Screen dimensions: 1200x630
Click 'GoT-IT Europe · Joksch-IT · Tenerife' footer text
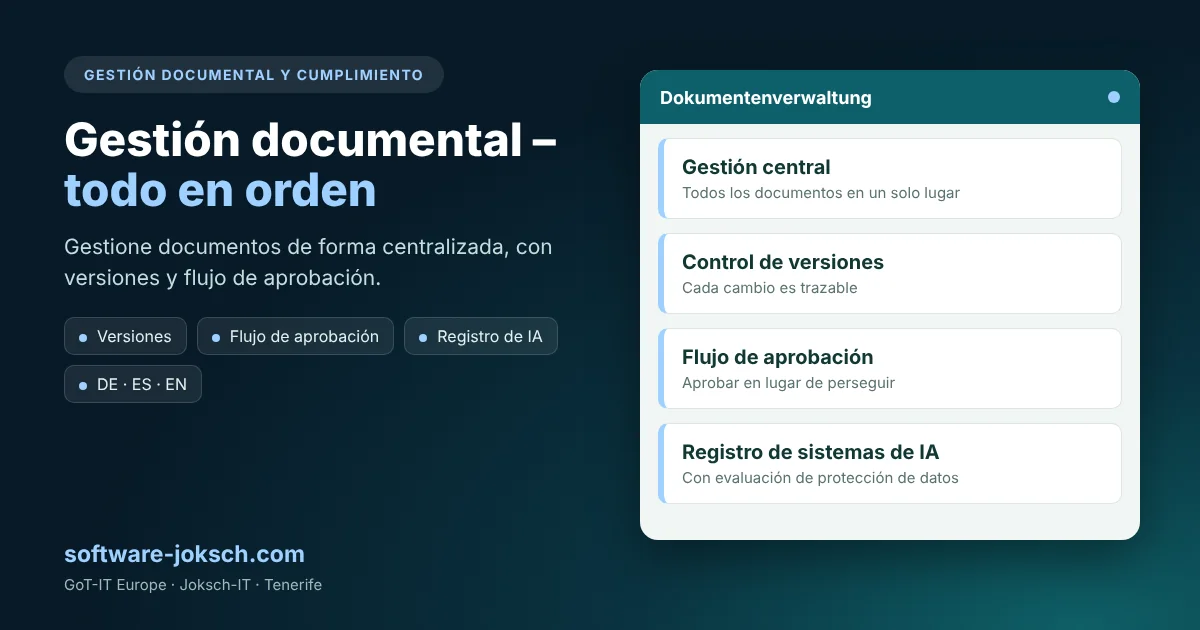(193, 585)
